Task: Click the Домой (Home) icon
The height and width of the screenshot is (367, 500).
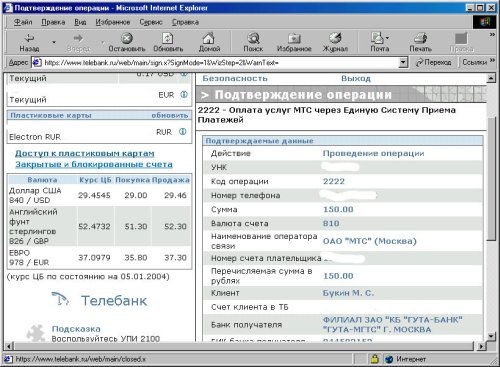Action: (x=209, y=38)
